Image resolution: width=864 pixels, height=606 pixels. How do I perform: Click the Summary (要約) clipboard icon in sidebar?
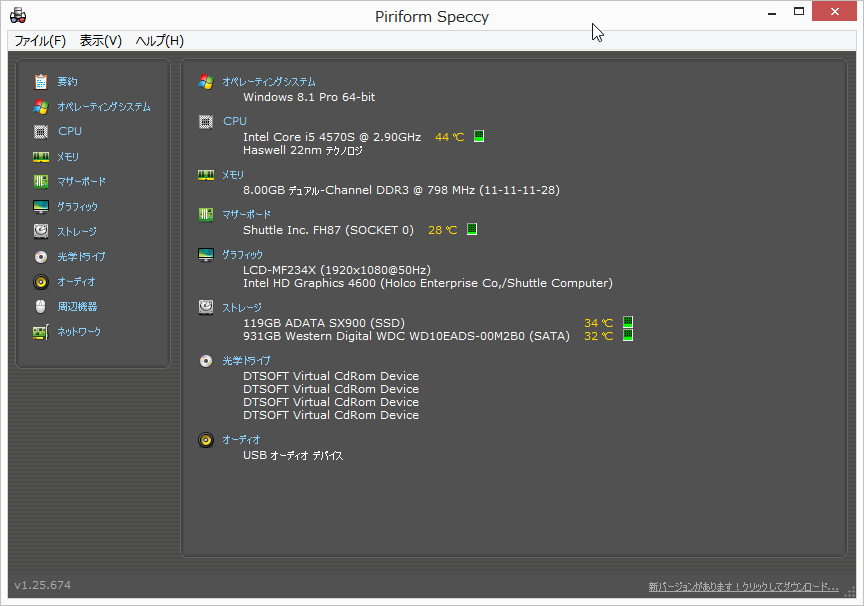coord(41,82)
